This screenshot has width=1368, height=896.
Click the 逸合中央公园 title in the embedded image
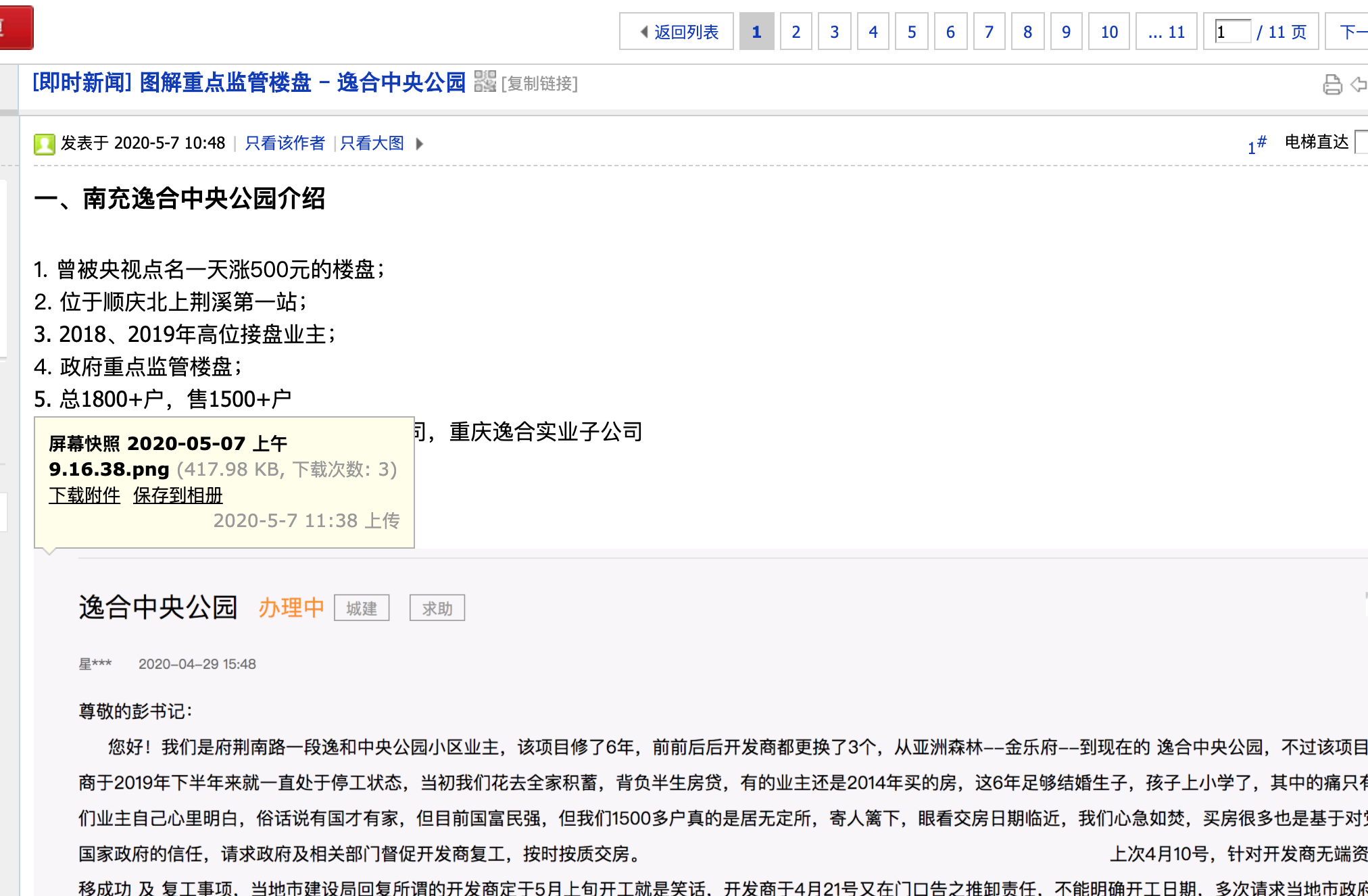pyautogui.click(x=158, y=607)
